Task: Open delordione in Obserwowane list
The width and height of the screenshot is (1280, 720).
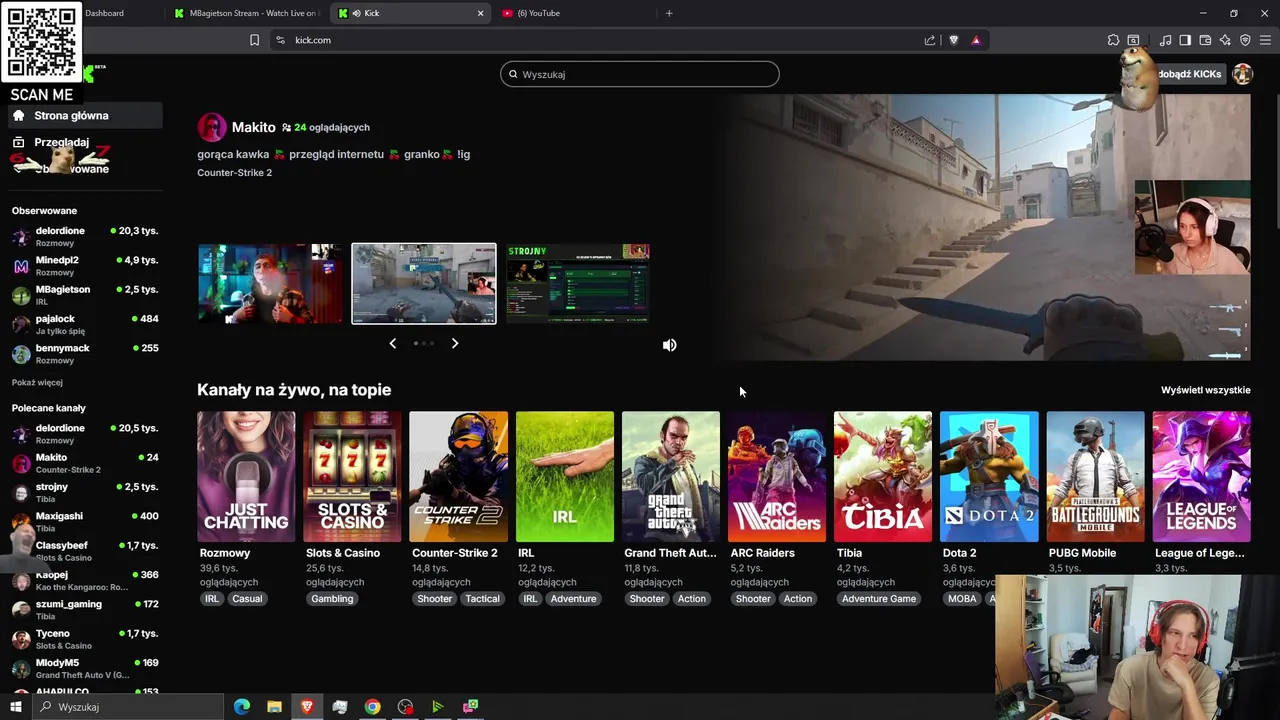Action: [x=85, y=236]
